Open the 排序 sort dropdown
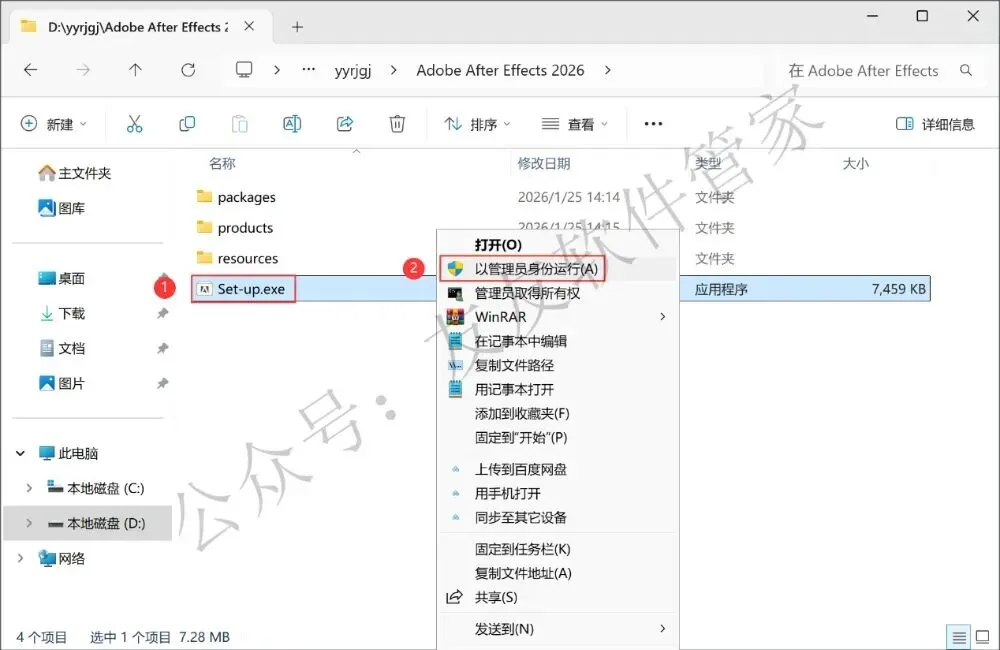This screenshot has height=650, width=1000. point(477,124)
